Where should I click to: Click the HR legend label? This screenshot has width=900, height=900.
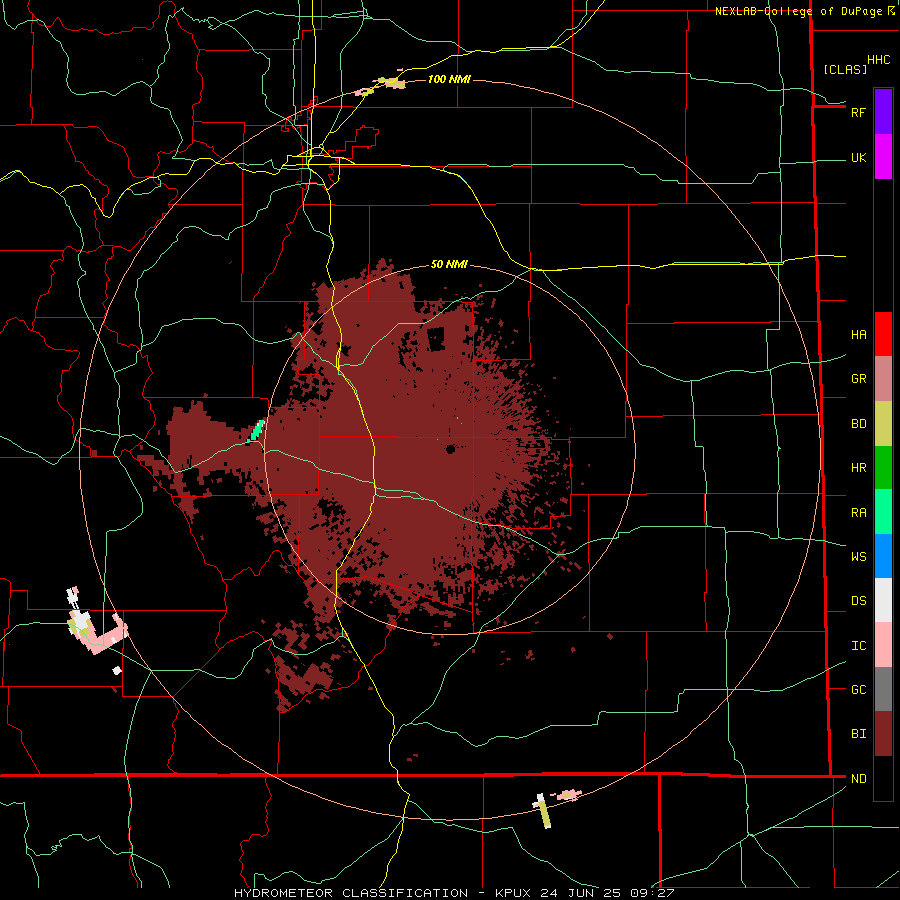click(858, 468)
